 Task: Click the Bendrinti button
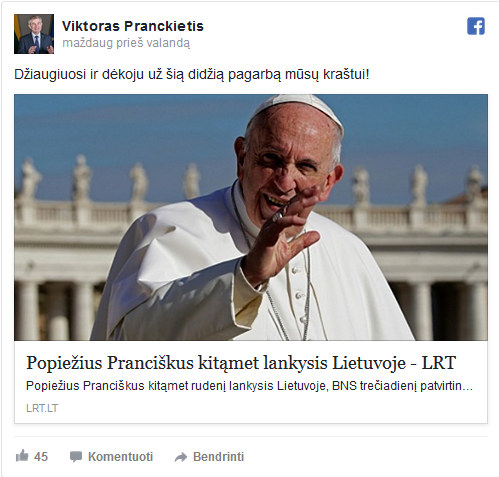(219, 456)
